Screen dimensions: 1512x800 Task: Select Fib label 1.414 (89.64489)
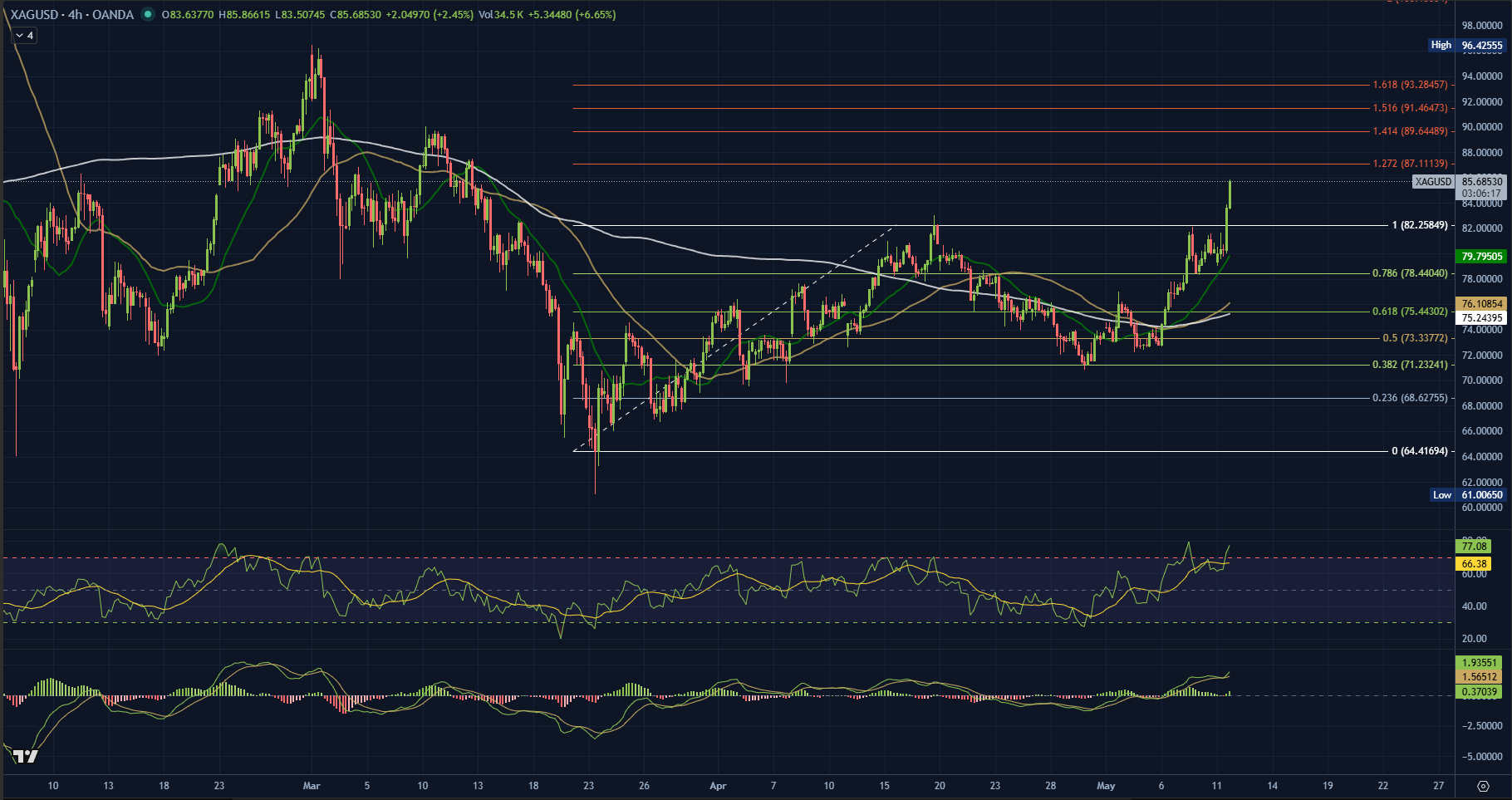pyautogui.click(x=1410, y=131)
